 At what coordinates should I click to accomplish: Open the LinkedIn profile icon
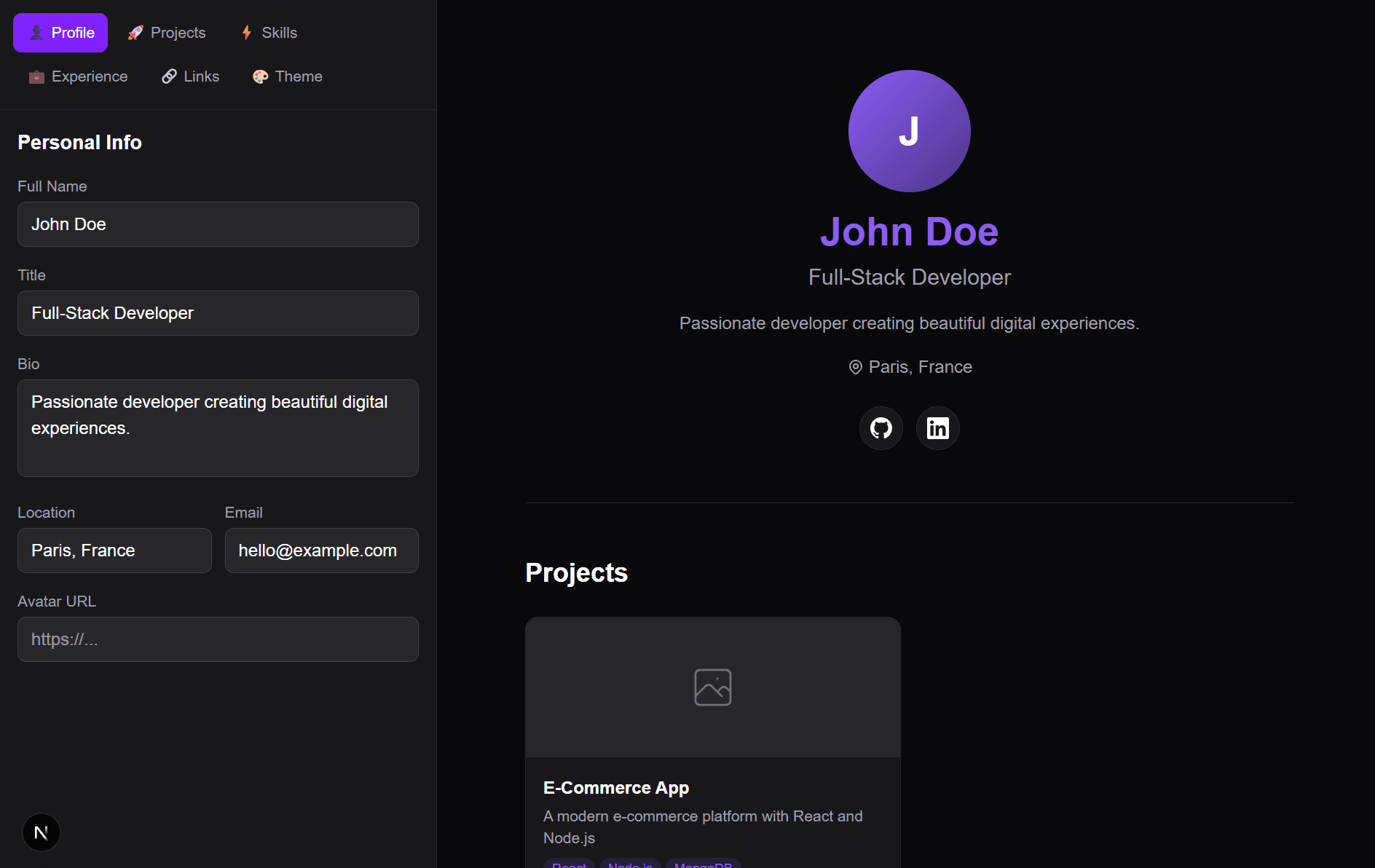coord(937,428)
